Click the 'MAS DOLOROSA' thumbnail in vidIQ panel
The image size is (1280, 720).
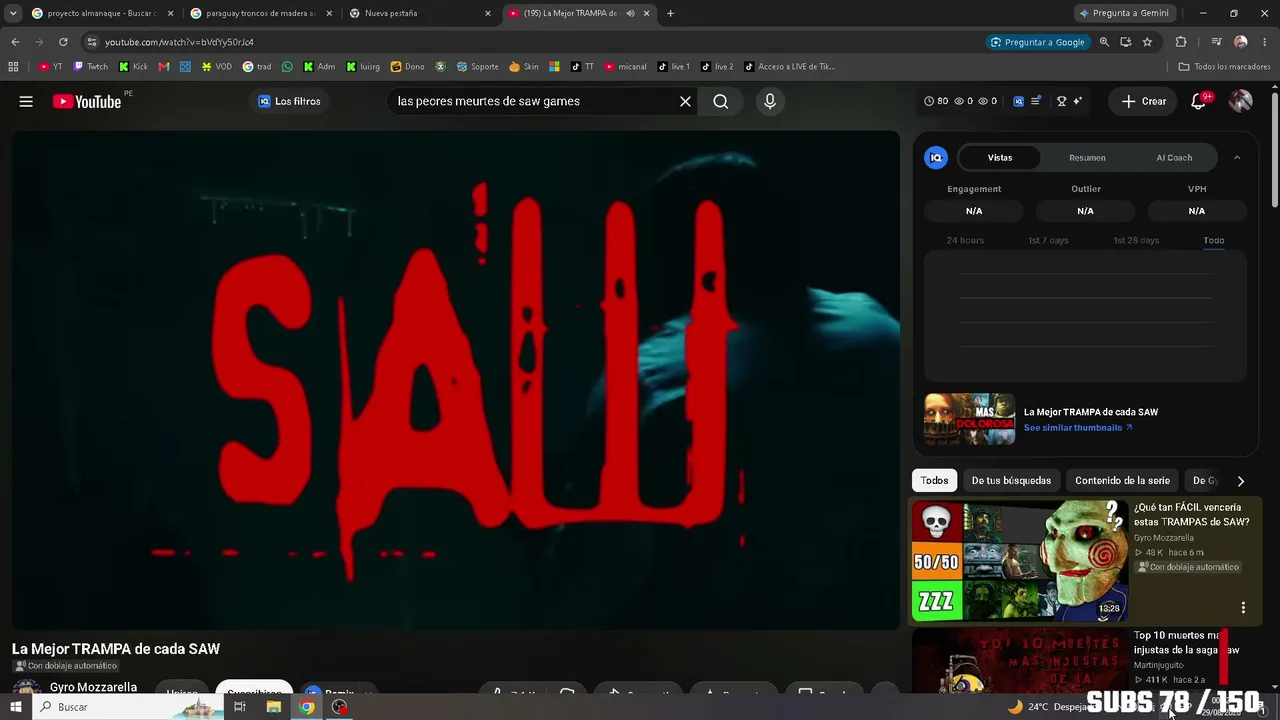coord(969,419)
